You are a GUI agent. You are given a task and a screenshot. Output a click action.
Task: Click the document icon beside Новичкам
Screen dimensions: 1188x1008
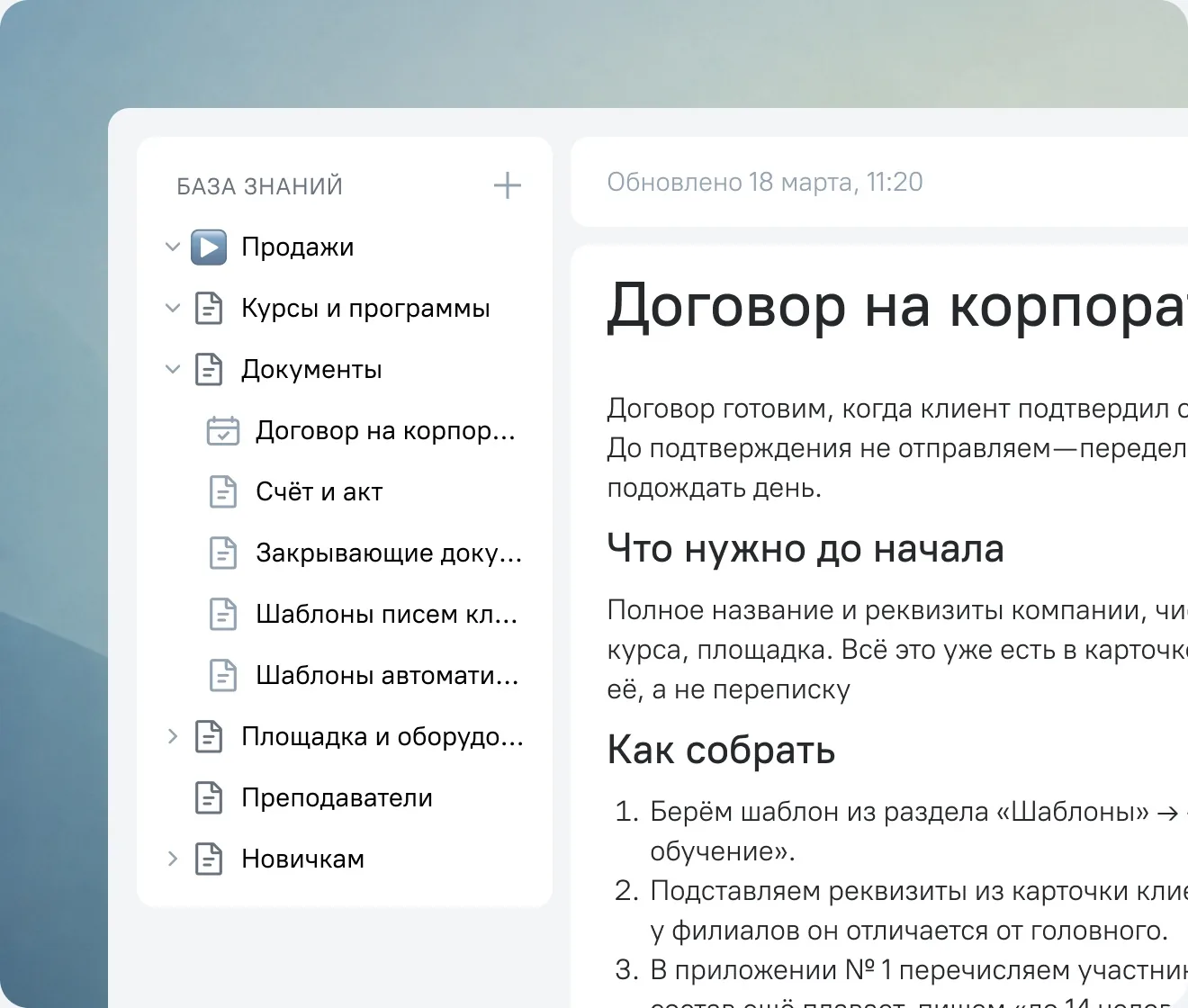coord(209,859)
